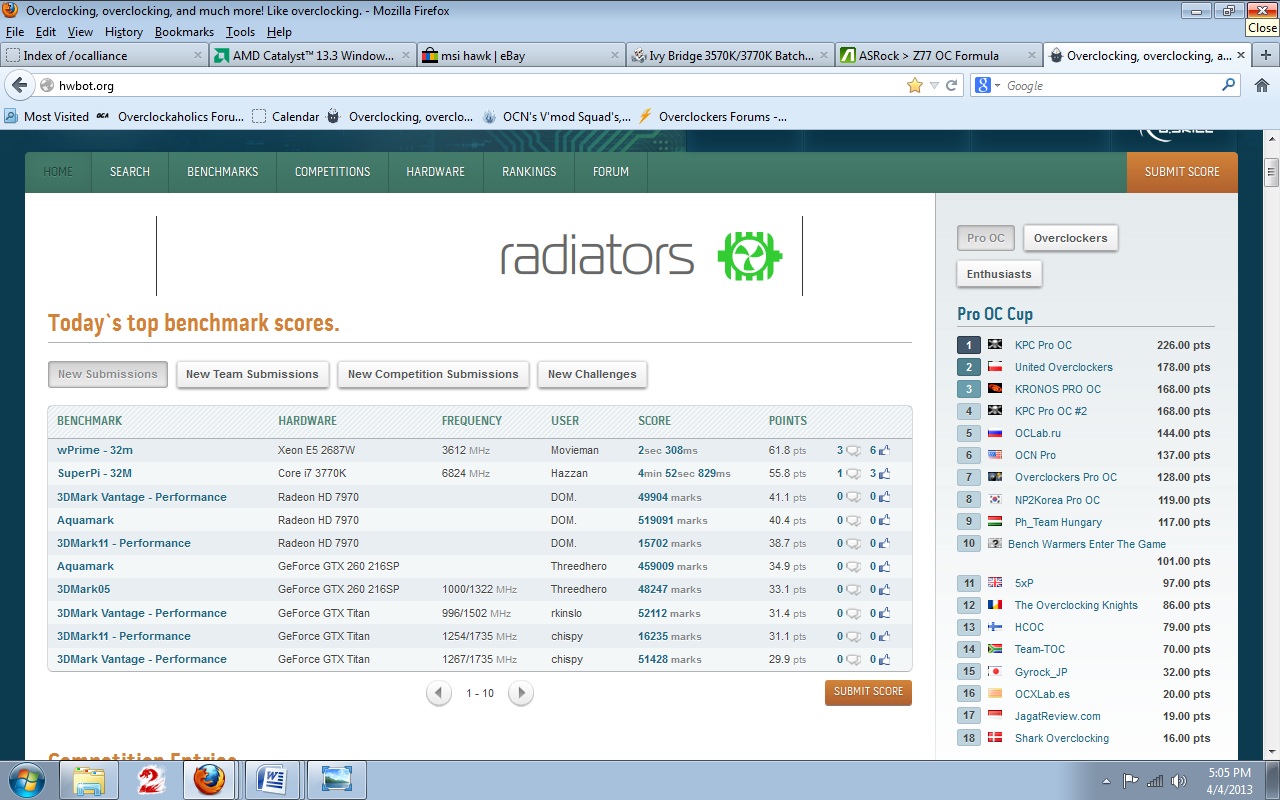Switch to New Team Submissions view

coord(252,374)
